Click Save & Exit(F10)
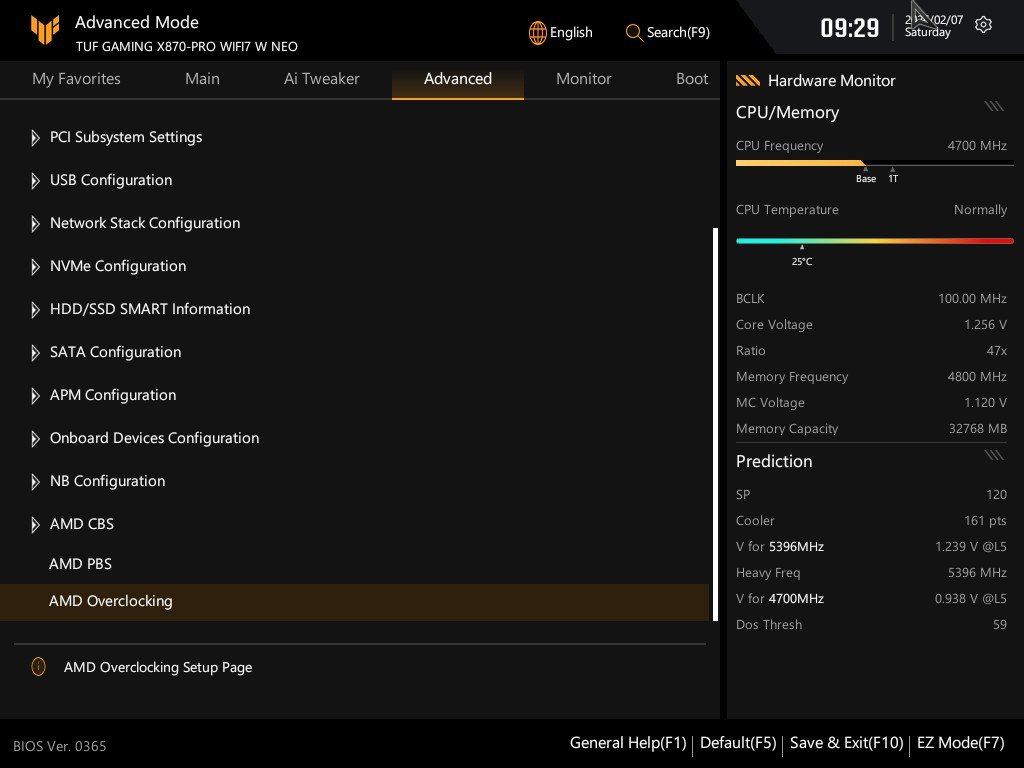1024x768 pixels. click(x=846, y=743)
